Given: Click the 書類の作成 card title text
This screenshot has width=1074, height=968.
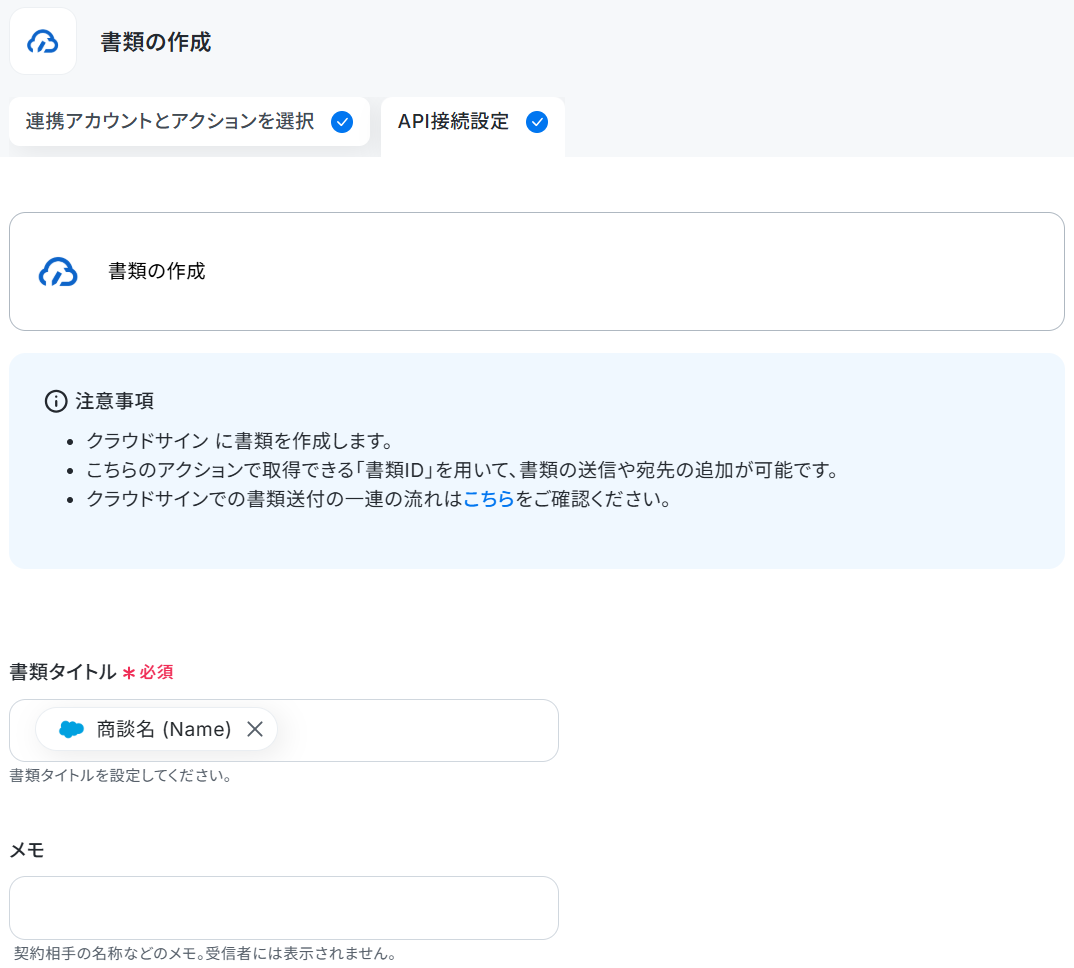Looking at the screenshot, I should [x=157, y=271].
